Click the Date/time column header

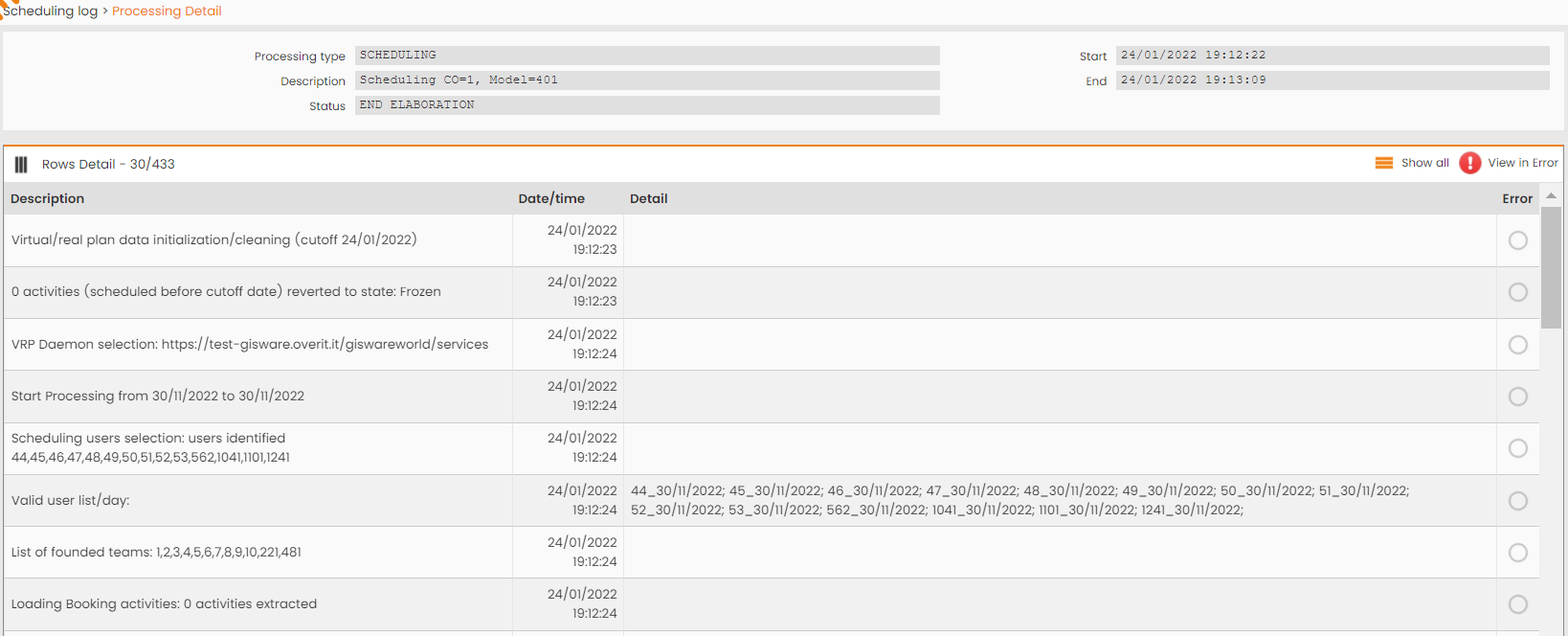coord(551,198)
